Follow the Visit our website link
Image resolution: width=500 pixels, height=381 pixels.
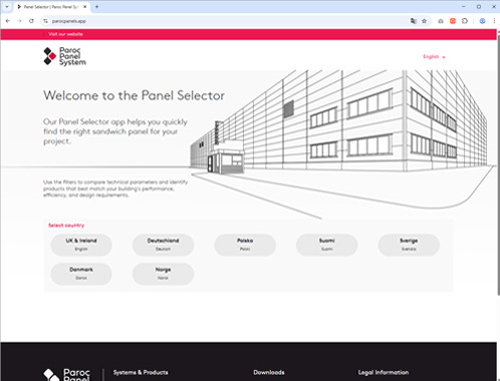(65, 34)
